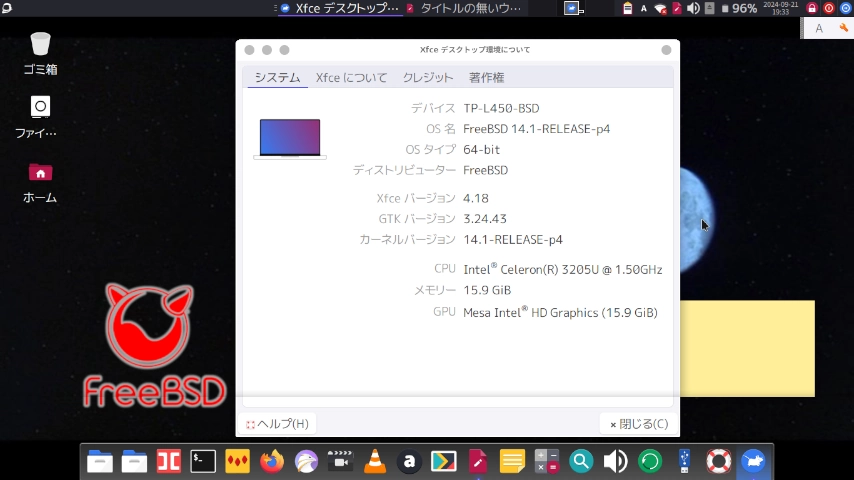Click the 閉じる(C) button
The image size is (854, 480).
pyautogui.click(x=639, y=424)
